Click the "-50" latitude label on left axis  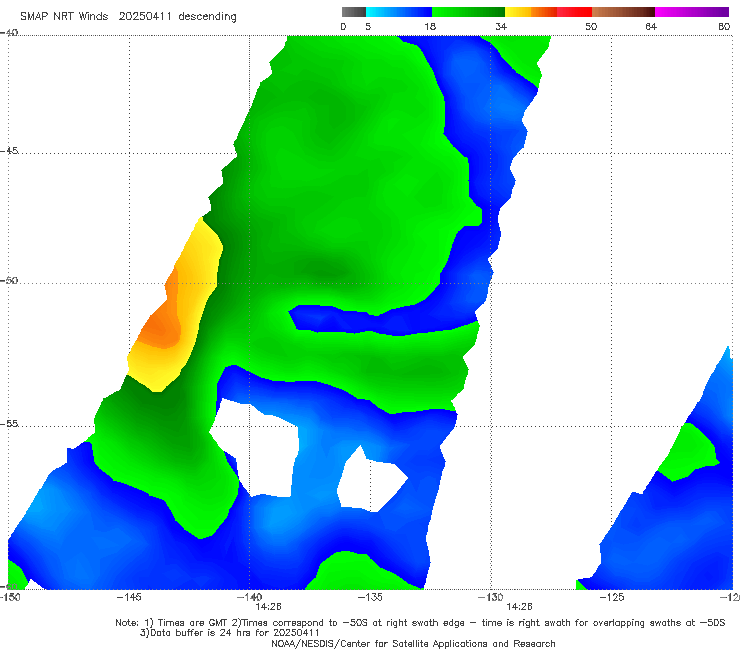(x=9, y=280)
